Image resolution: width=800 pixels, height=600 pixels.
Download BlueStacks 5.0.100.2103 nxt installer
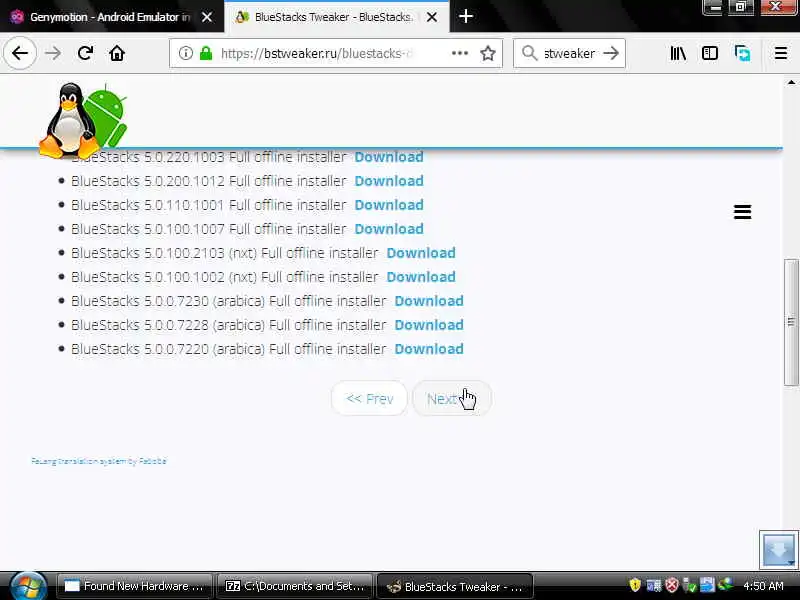[421, 253]
